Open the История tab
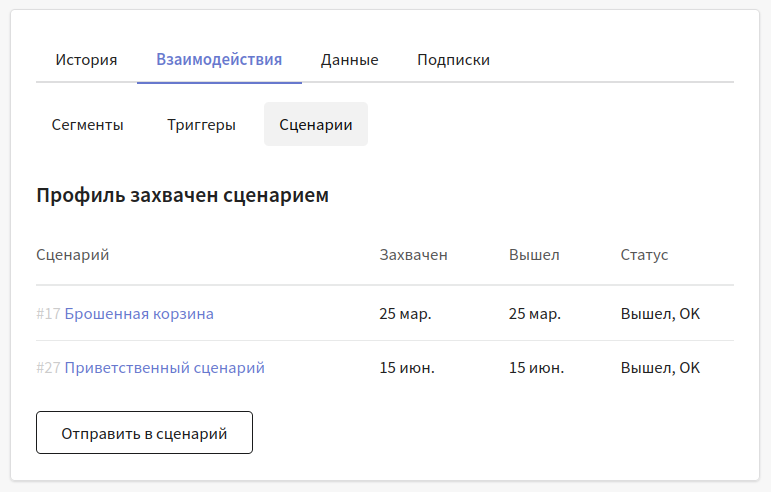This screenshot has height=492, width=771. click(86, 60)
